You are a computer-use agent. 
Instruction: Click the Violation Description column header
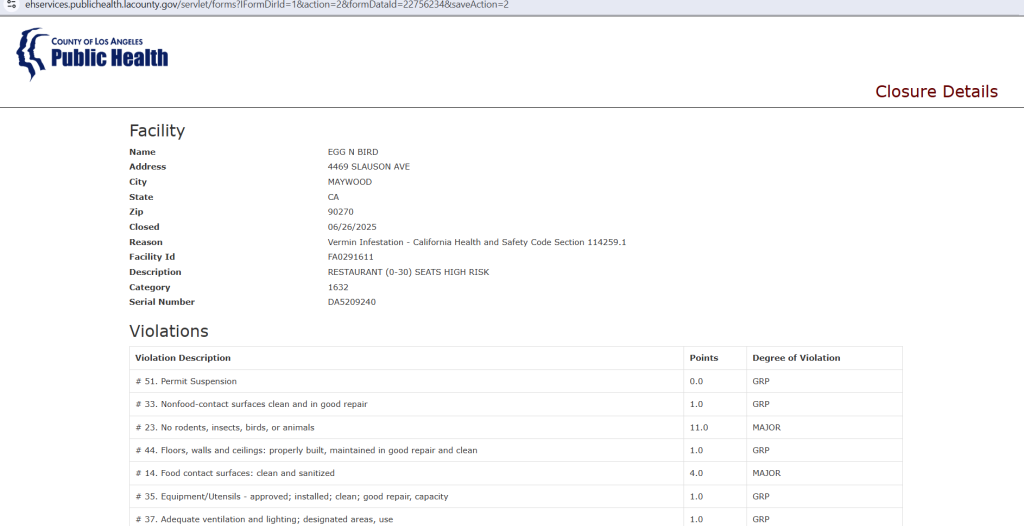point(183,358)
